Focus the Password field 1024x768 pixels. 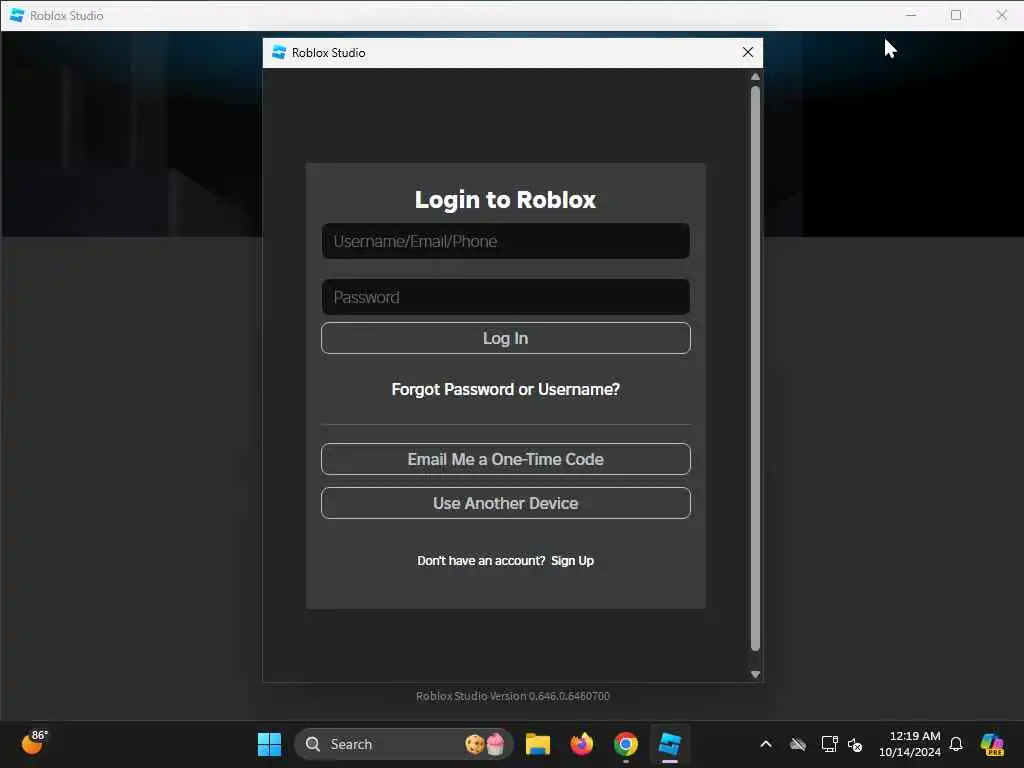click(505, 297)
